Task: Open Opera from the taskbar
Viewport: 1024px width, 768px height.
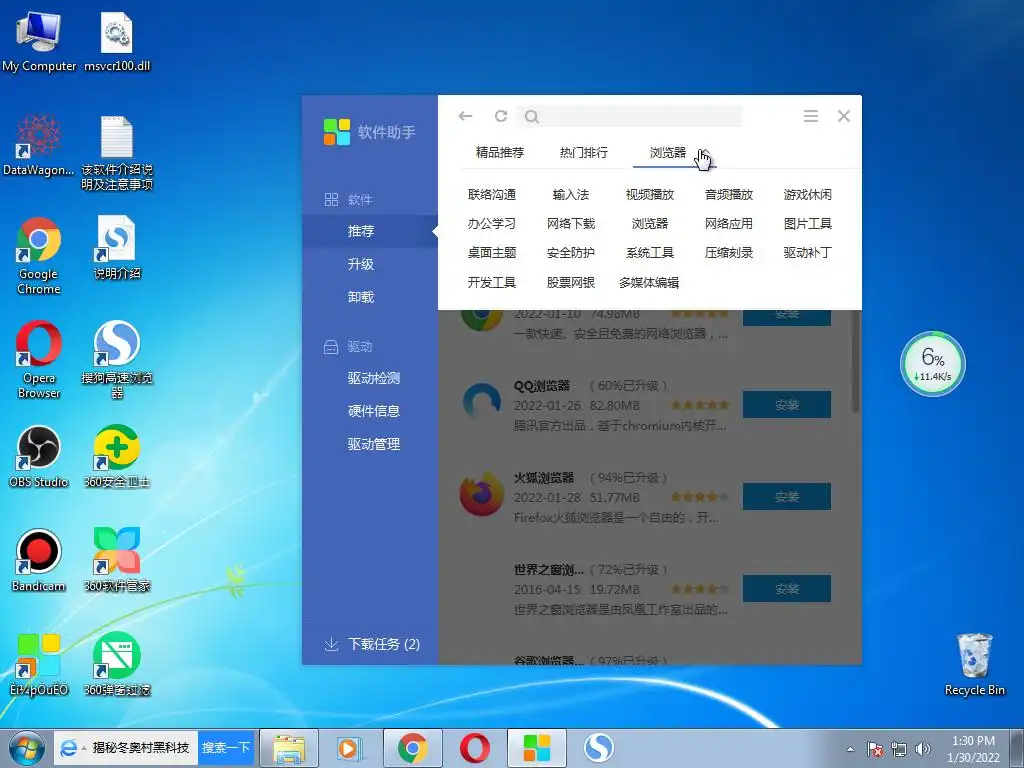Action: pyautogui.click(x=475, y=748)
